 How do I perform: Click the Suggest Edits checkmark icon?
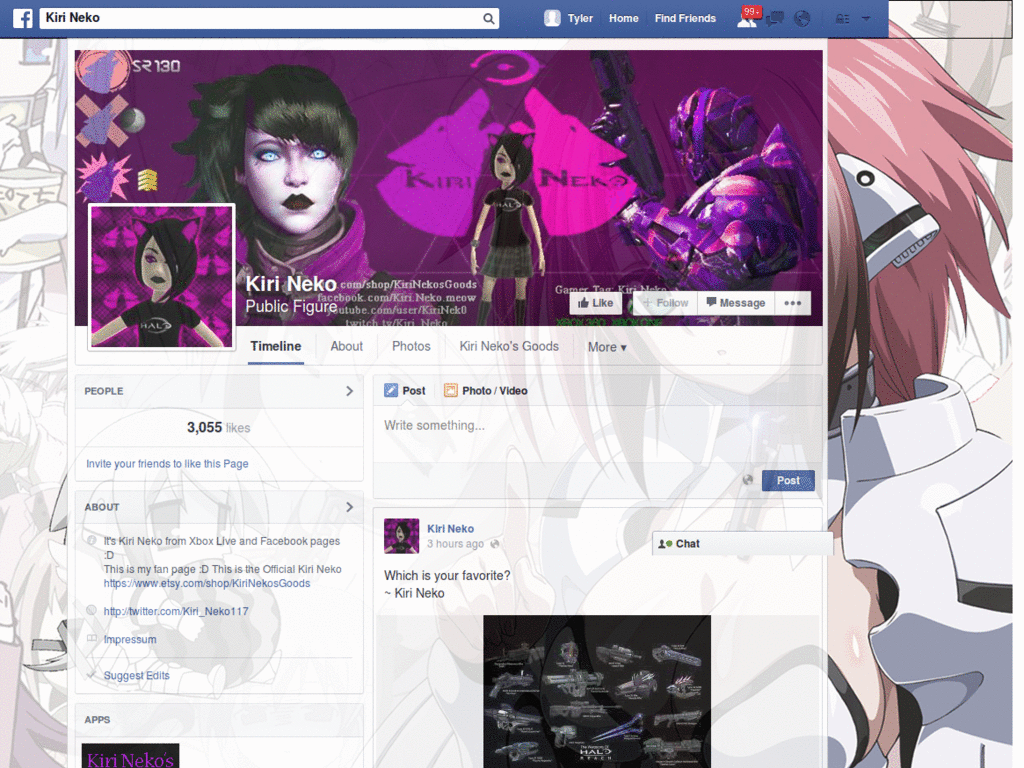click(x=91, y=675)
